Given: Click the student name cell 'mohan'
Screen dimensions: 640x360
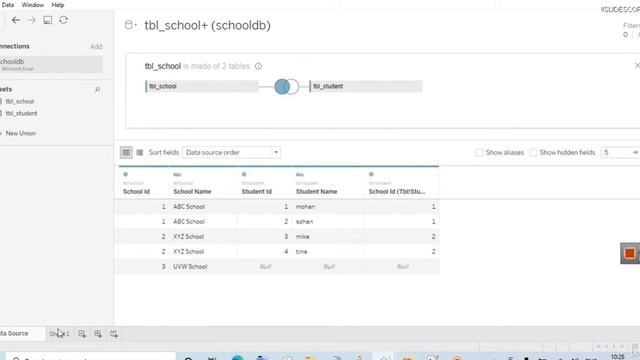Looking at the screenshot, I should (305, 207).
